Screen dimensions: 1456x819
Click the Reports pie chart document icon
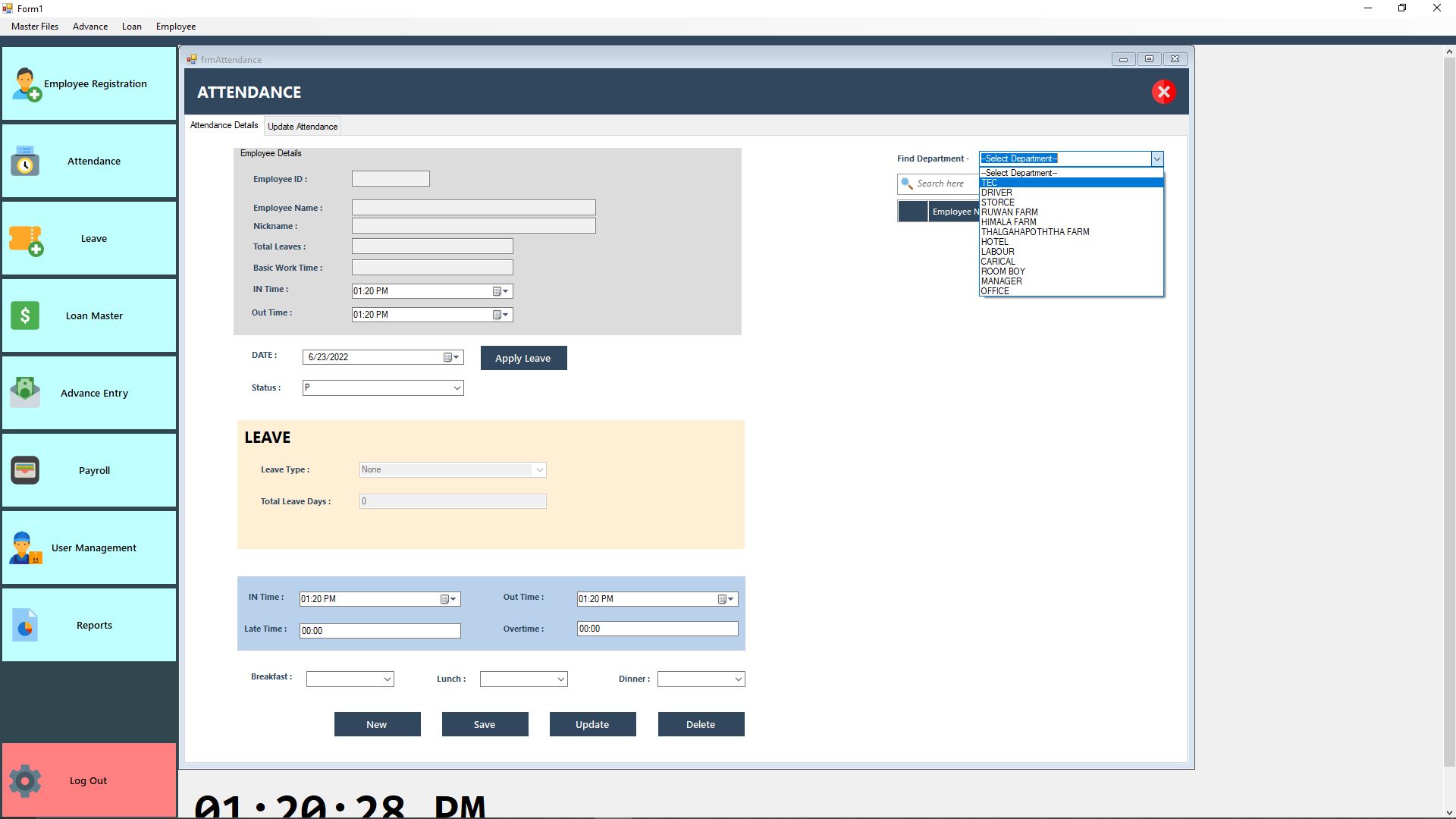(25, 626)
